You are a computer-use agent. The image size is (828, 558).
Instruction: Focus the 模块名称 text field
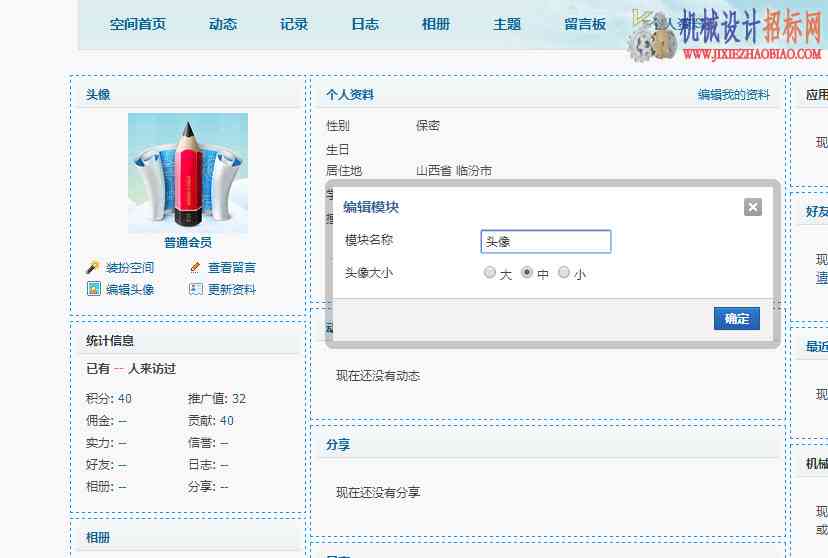[546, 241]
